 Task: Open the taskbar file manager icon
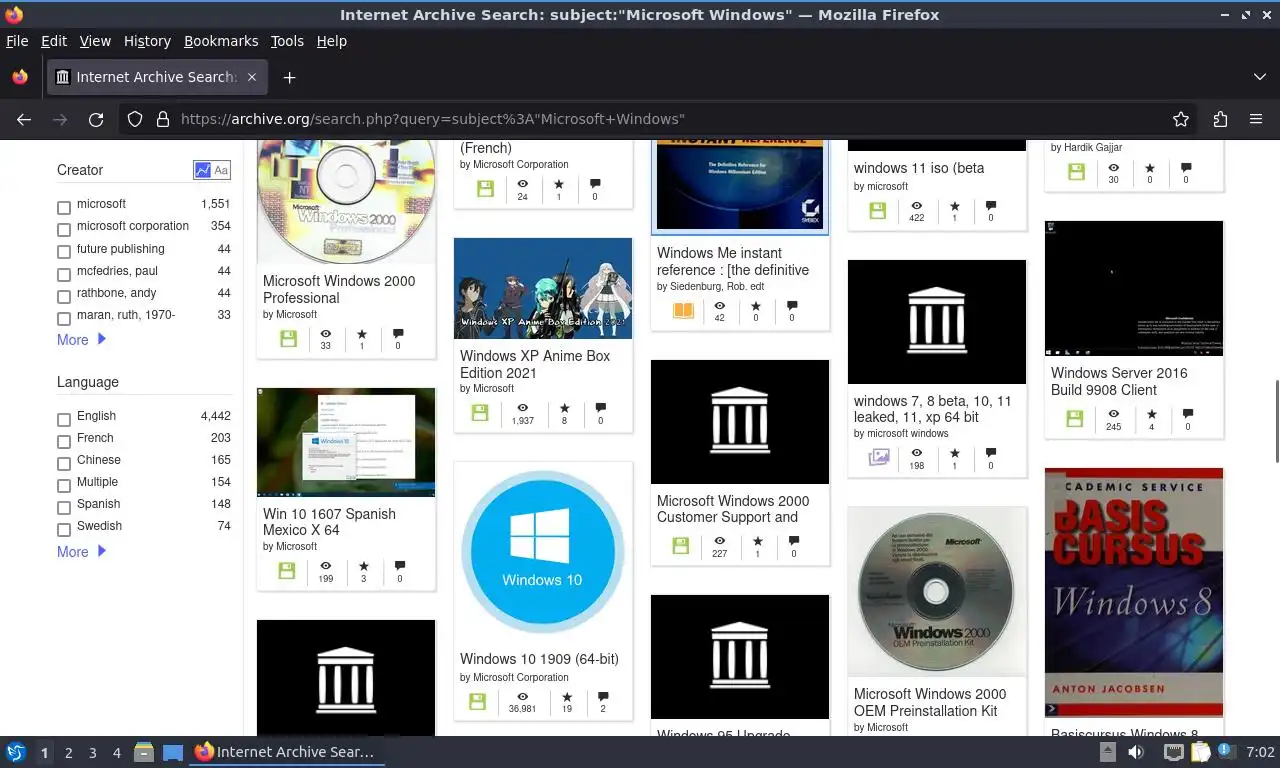click(144, 752)
